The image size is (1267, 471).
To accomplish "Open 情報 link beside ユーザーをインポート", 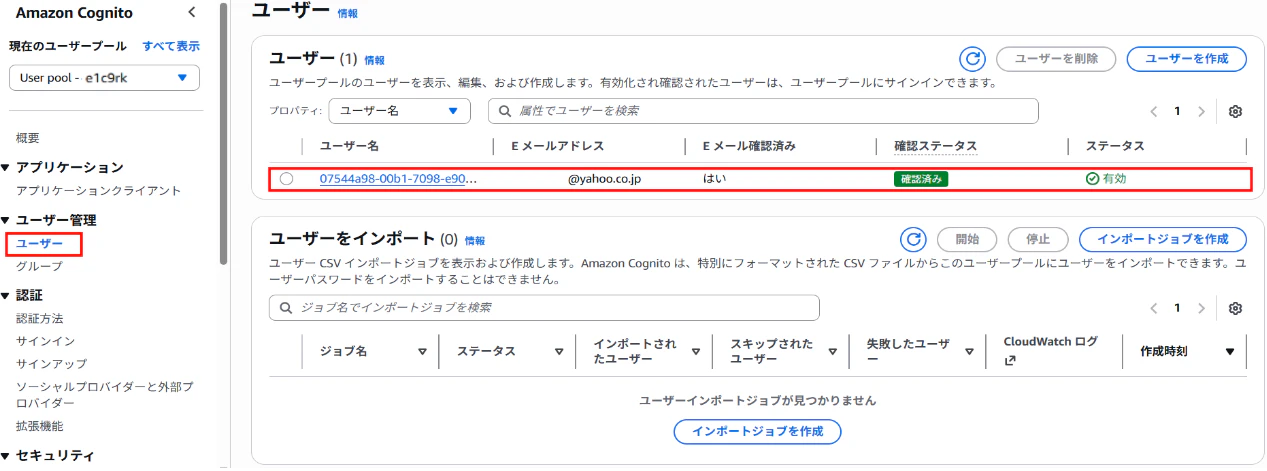I will pos(474,240).
